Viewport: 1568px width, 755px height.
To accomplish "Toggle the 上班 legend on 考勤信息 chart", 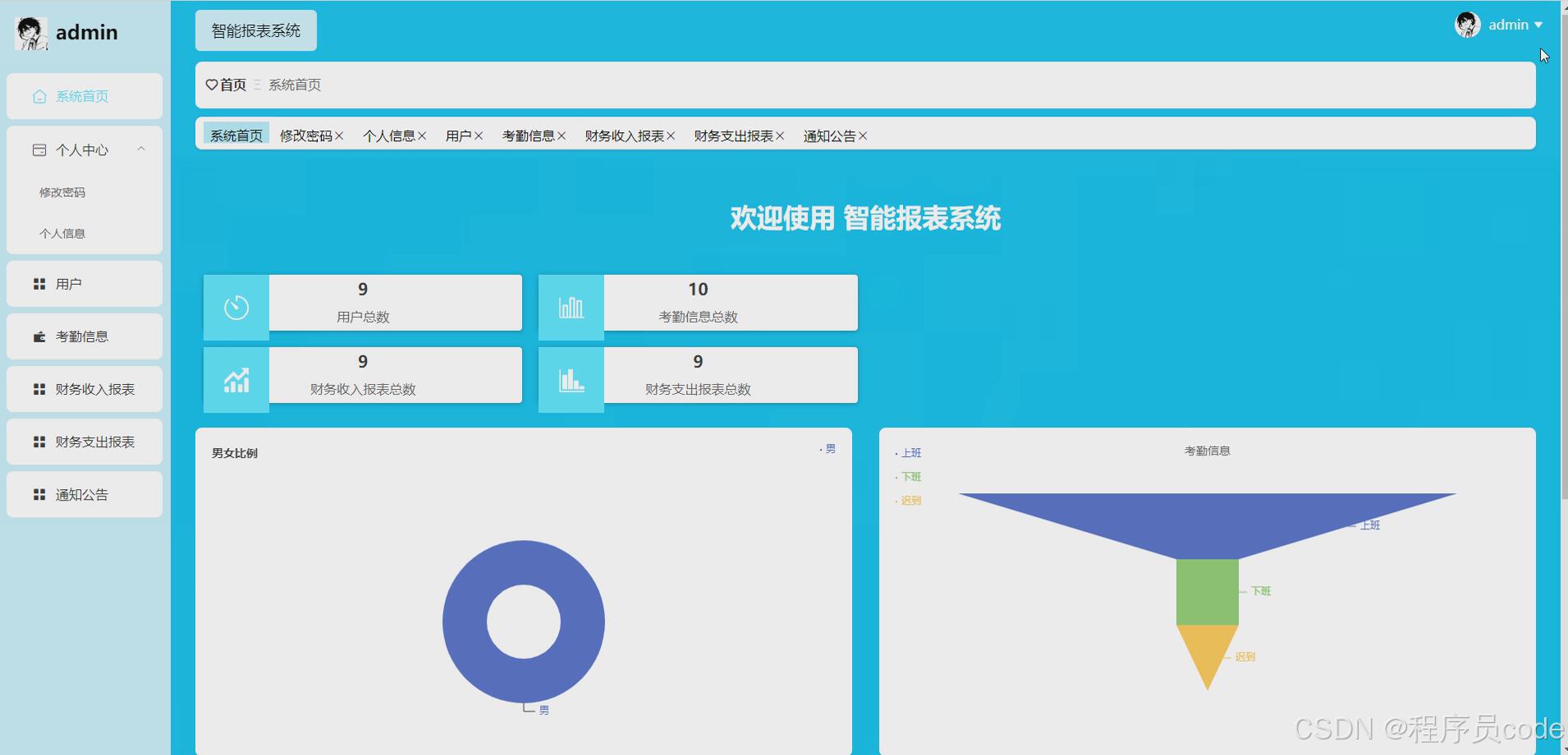I will pyautogui.click(x=910, y=452).
